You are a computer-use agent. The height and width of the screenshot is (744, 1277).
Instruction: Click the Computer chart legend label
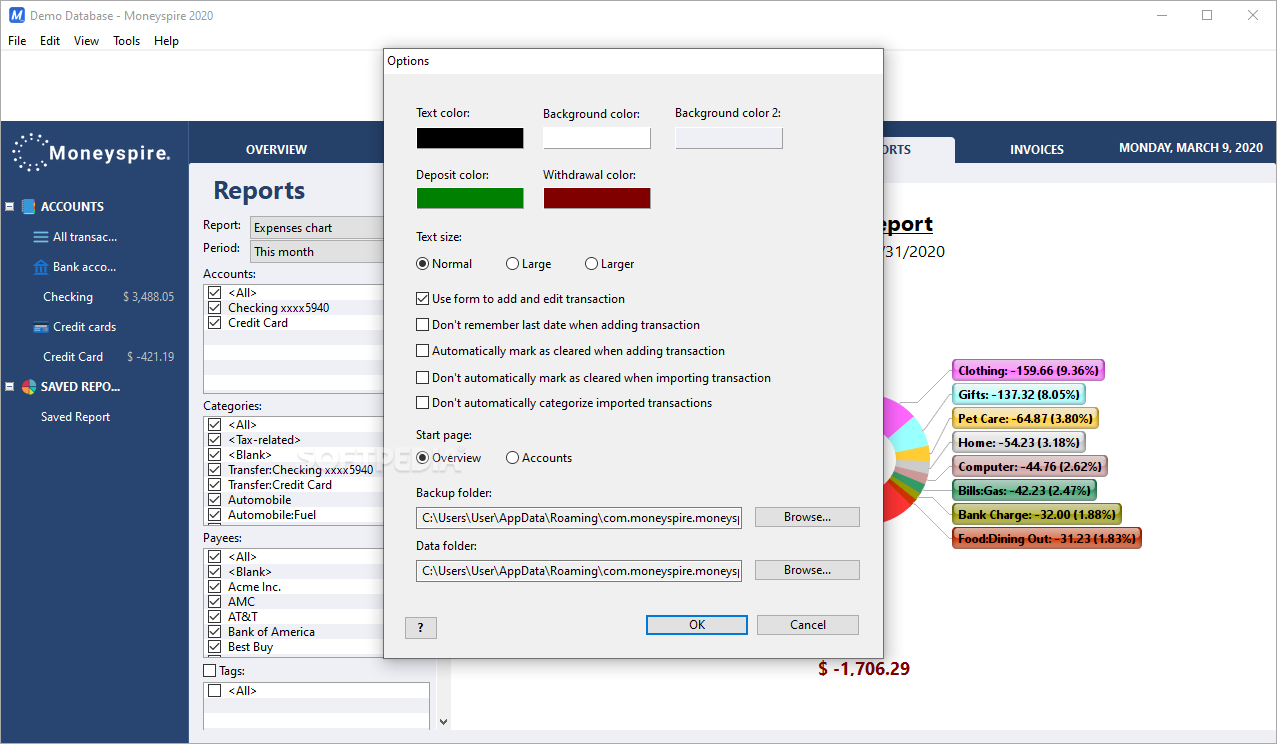click(1029, 467)
